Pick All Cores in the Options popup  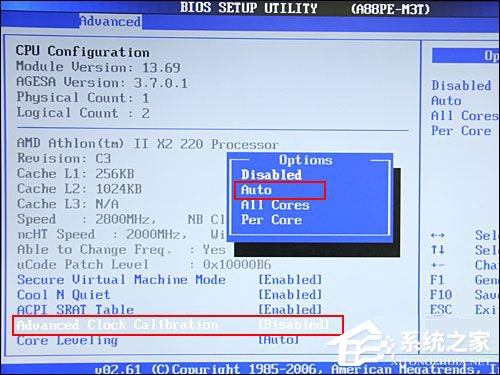click(275, 205)
